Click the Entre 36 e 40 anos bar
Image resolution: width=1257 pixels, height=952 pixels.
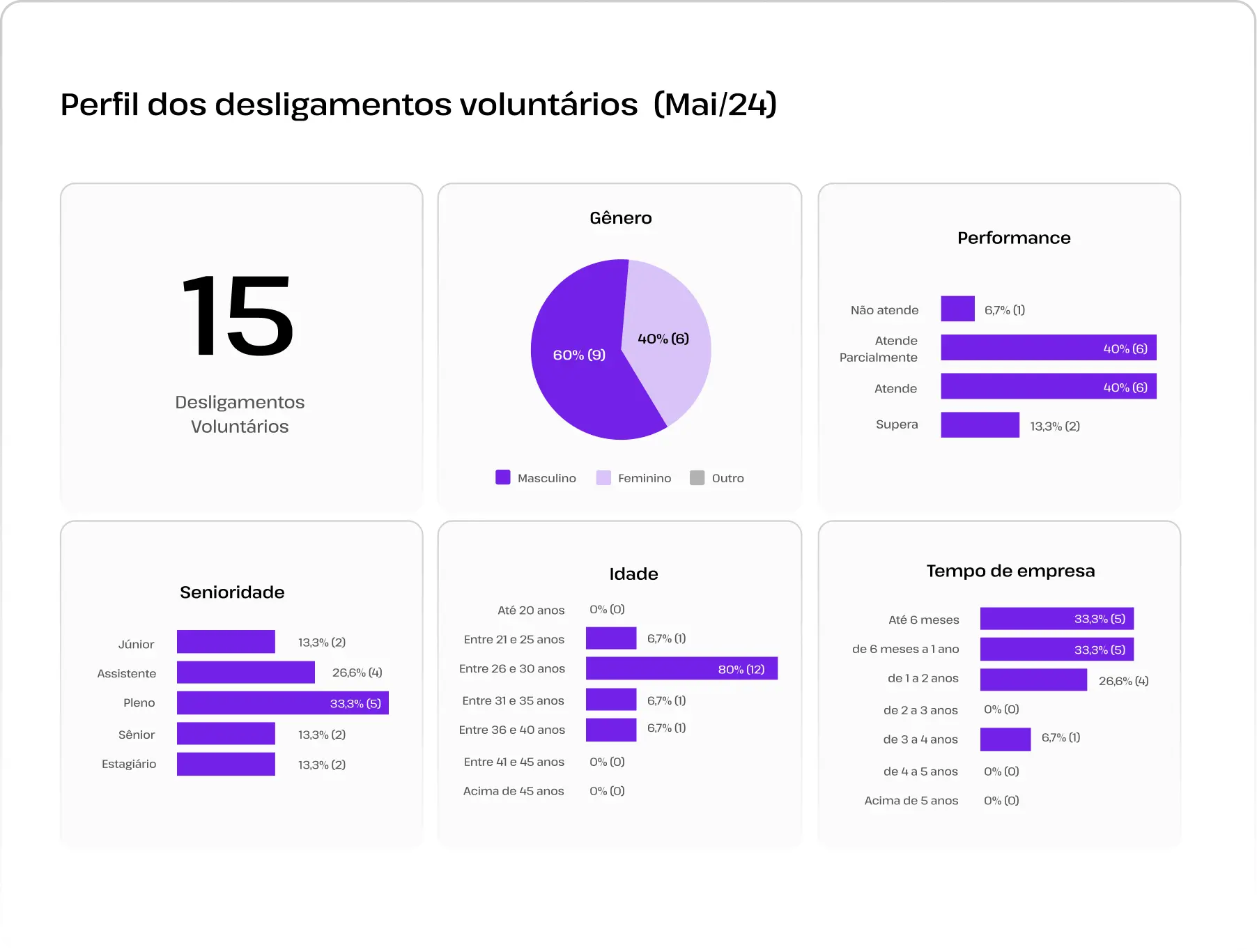(611, 730)
